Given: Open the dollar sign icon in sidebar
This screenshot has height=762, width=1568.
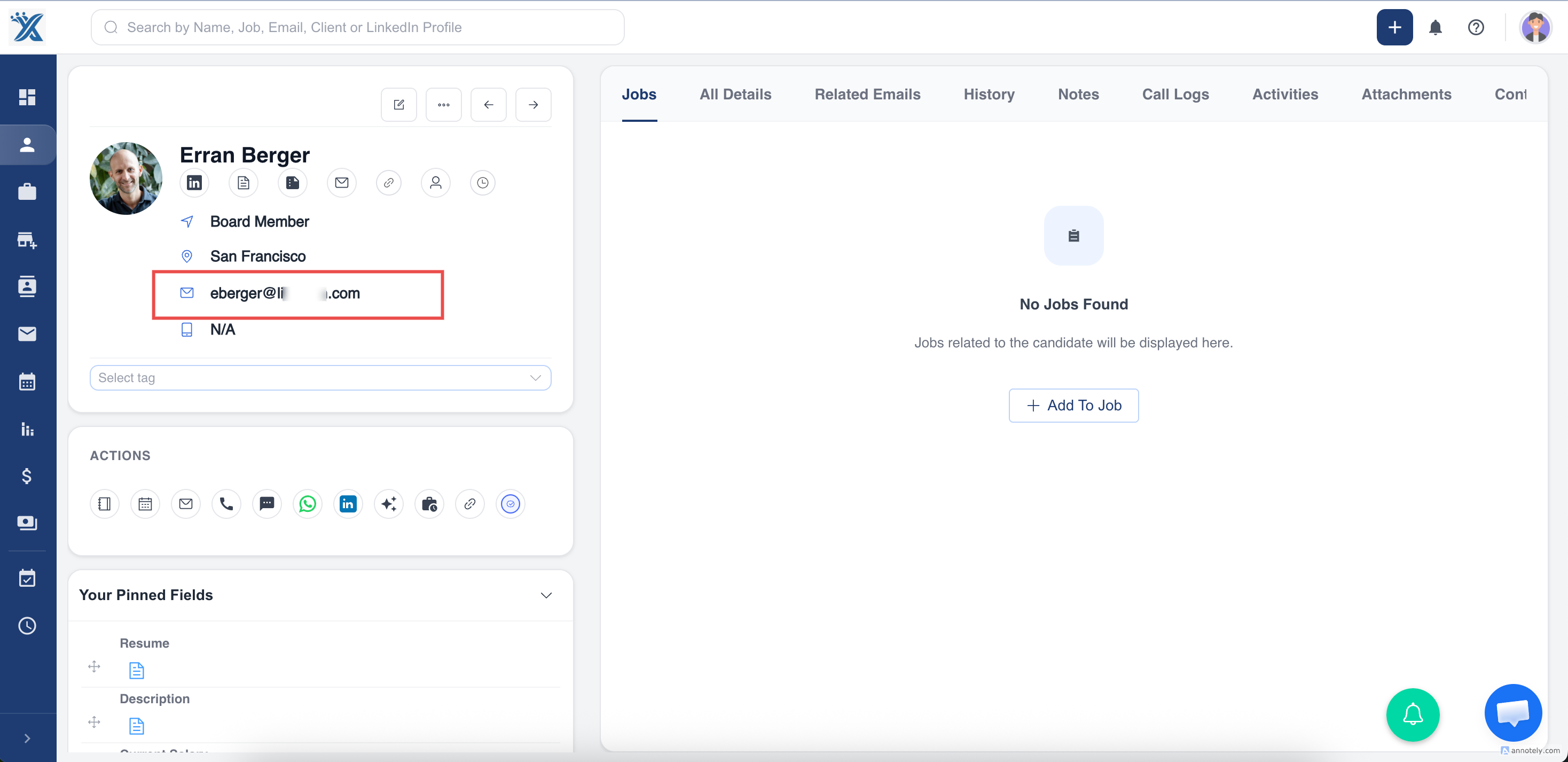Looking at the screenshot, I should [27, 476].
